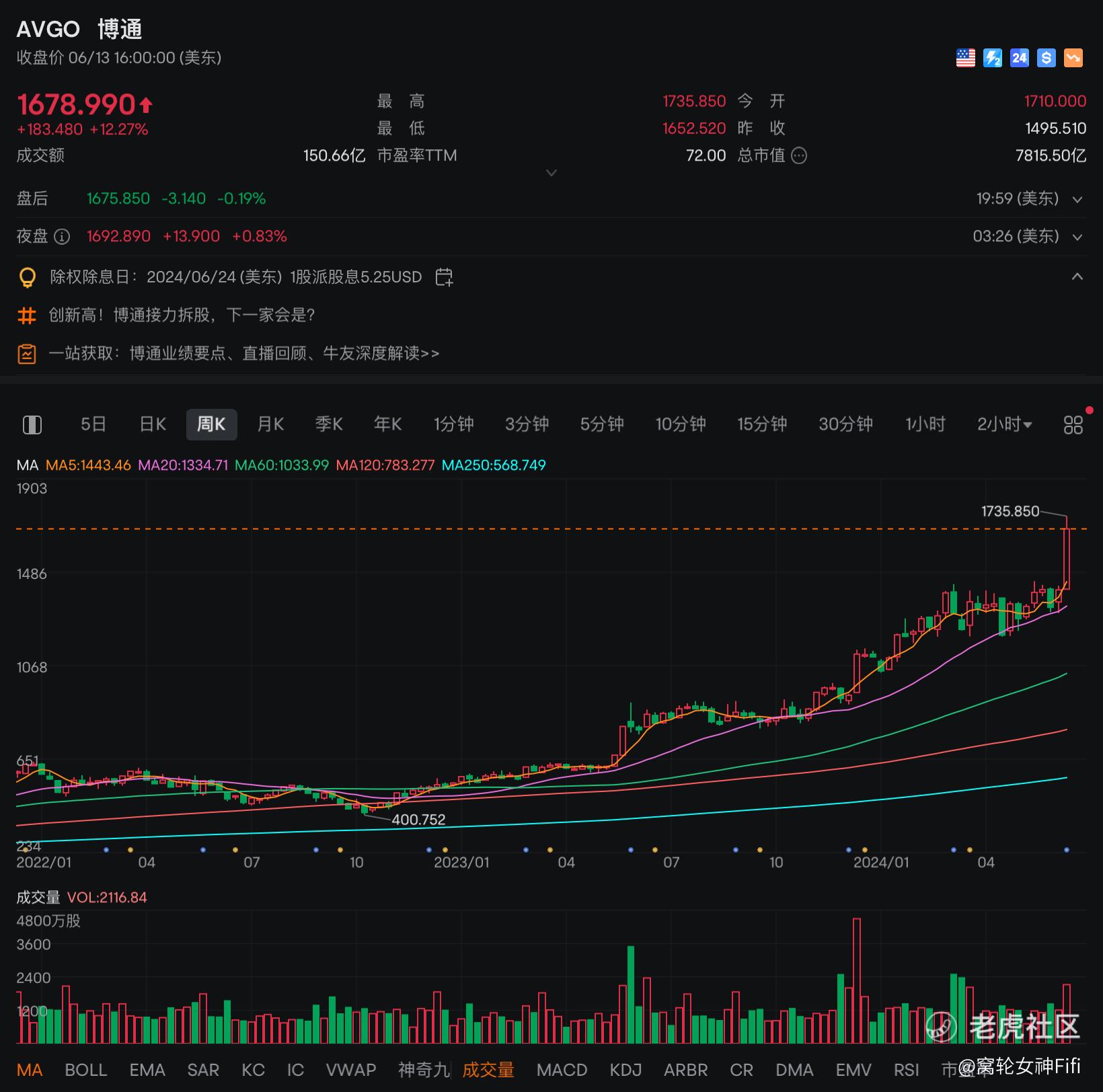Image resolution: width=1103 pixels, height=1092 pixels.
Task: Switch to 季K quarterly candles
Action: coord(329,424)
